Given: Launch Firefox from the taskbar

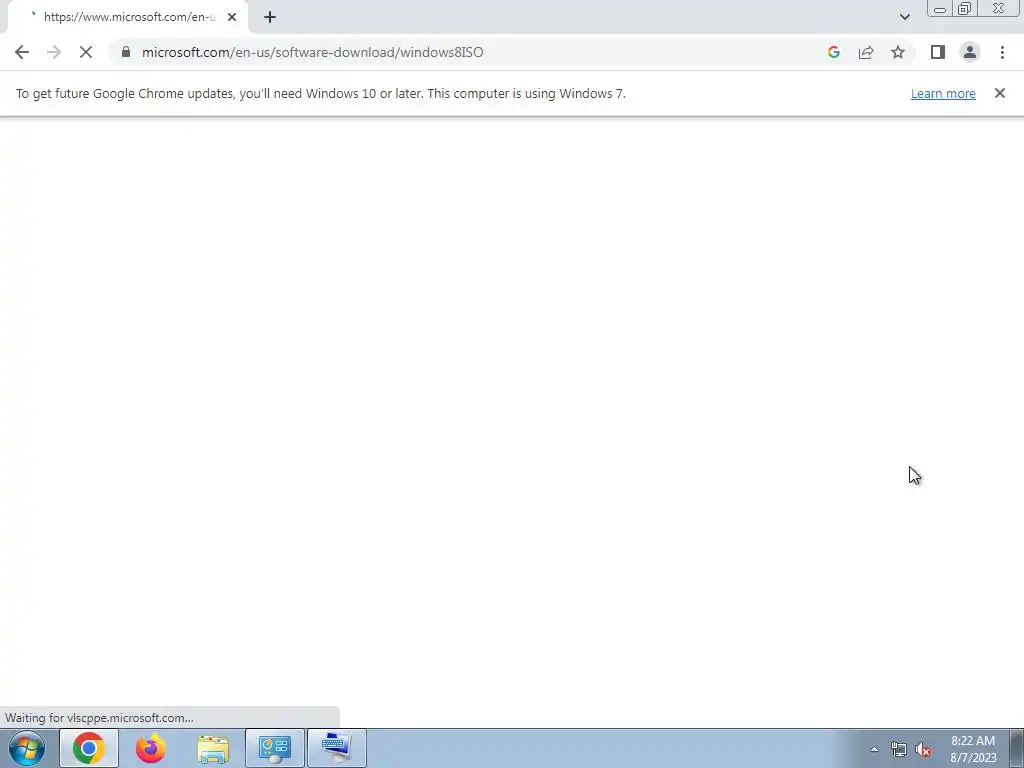Looking at the screenshot, I should [151, 748].
